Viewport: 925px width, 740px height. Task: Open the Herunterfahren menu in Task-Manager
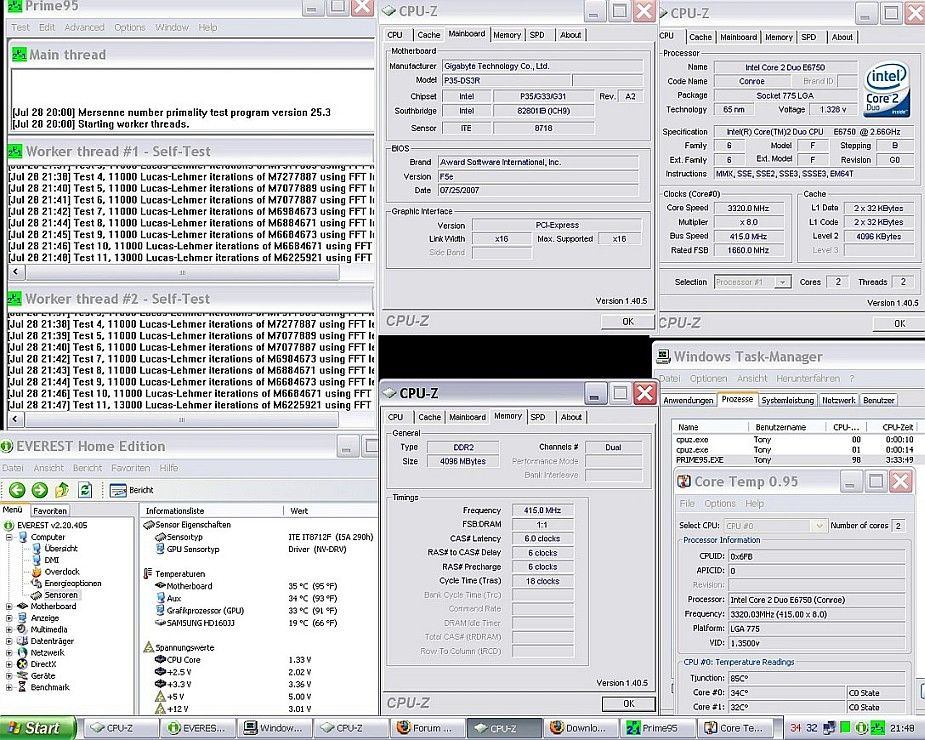click(808, 378)
